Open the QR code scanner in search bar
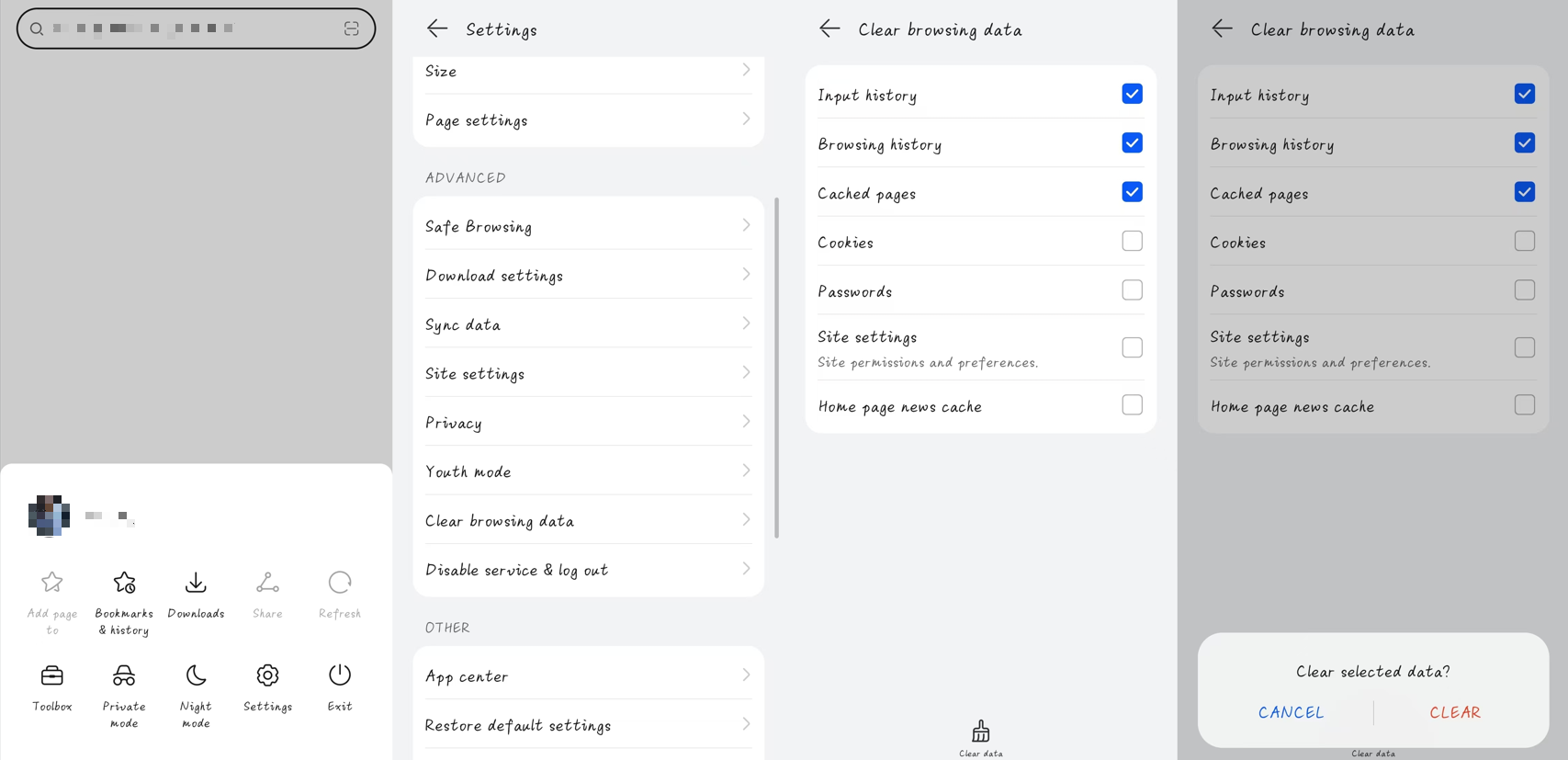 (352, 28)
